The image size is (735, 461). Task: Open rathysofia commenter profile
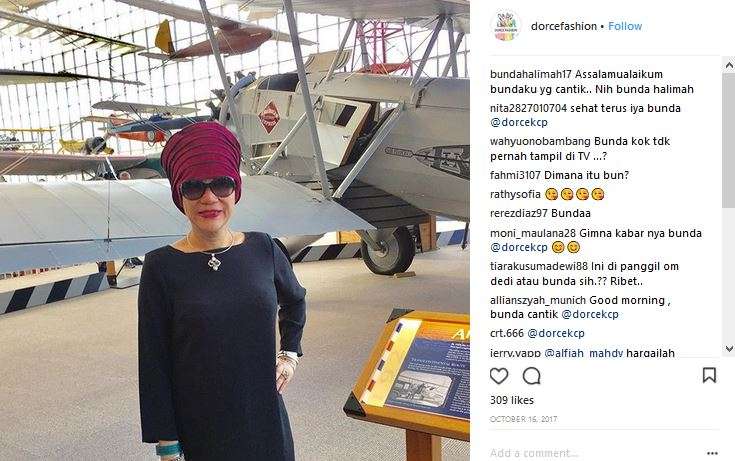point(515,194)
